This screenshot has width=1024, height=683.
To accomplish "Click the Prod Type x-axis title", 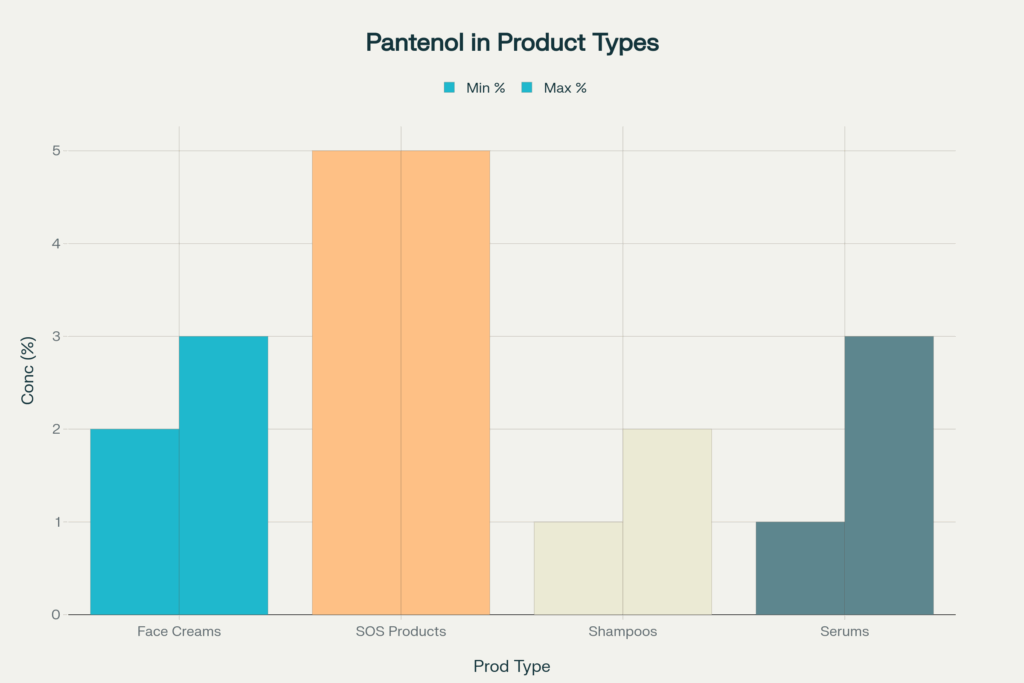I will pos(512,666).
